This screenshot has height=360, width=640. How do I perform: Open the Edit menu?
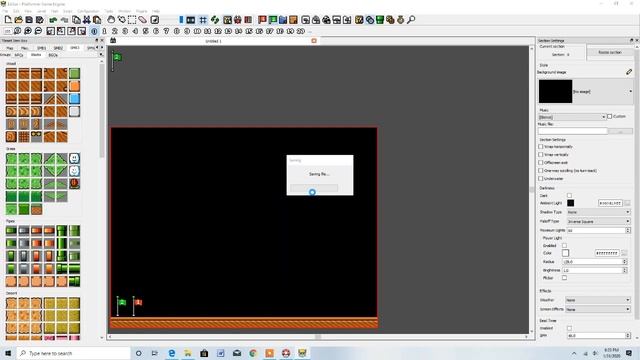coord(16,11)
